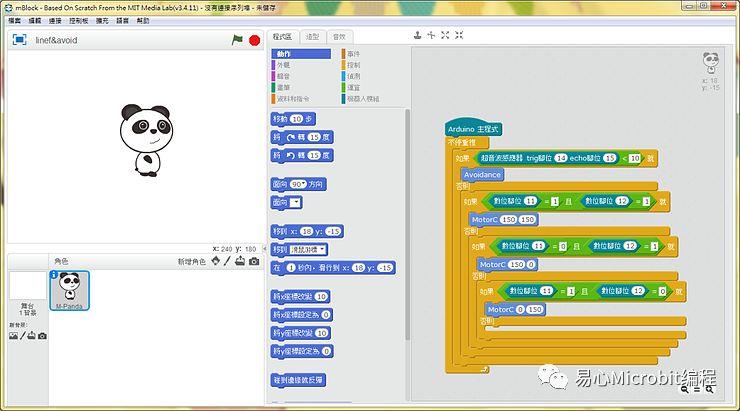This screenshot has height=411, width=740.
Task: Click the bounce-if-on-edge block in the palette
Action: 298,380
